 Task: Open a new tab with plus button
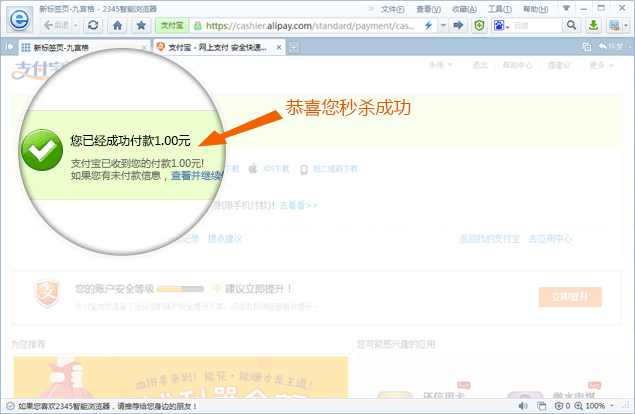[294, 47]
